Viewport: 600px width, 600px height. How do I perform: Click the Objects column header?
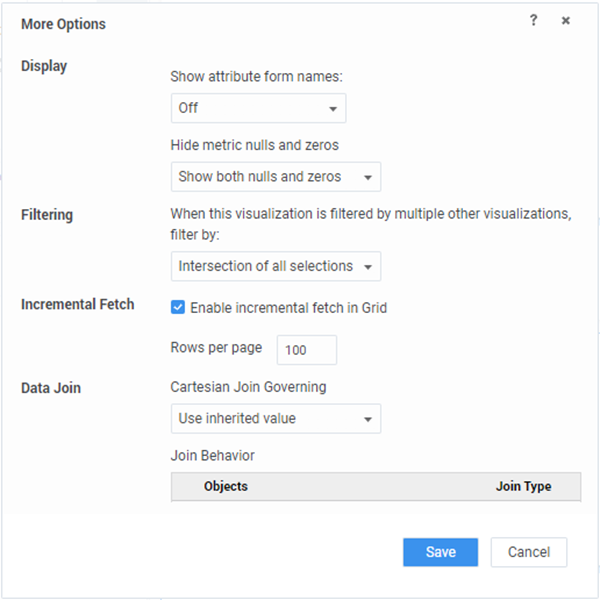pyautogui.click(x=226, y=486)
